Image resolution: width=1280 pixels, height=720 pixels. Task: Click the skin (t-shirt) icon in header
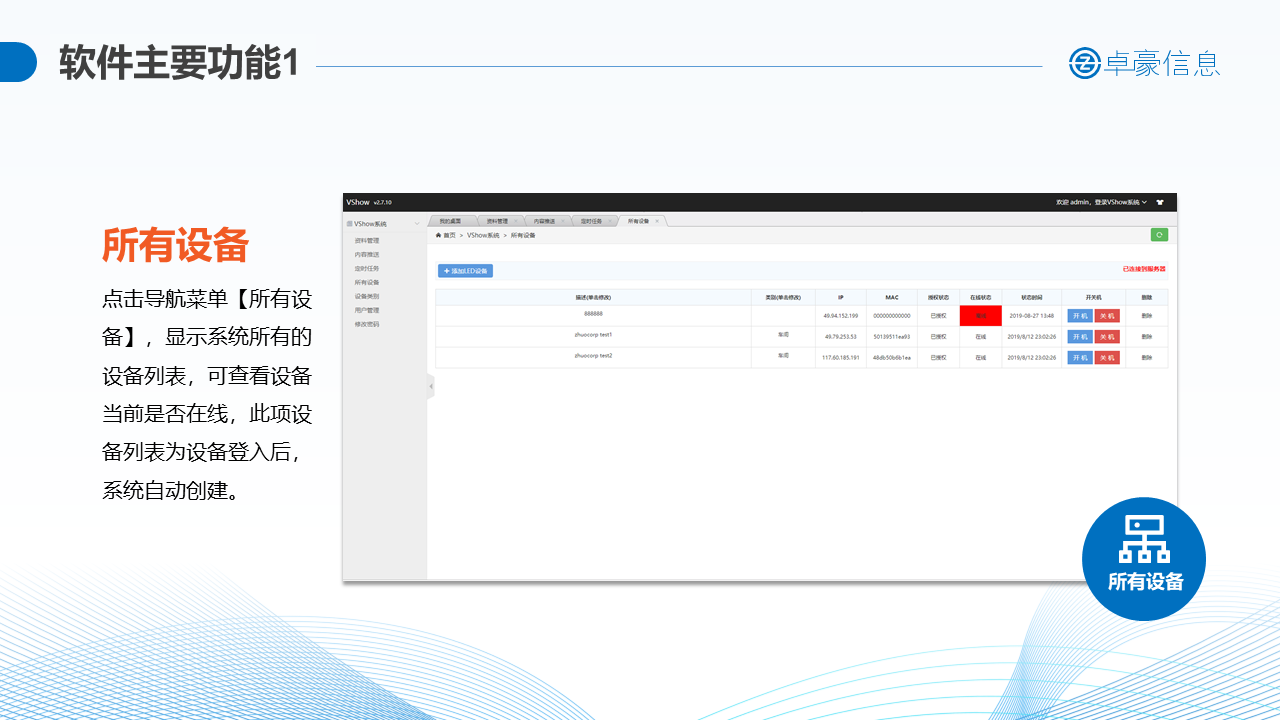click(1160, 202)
